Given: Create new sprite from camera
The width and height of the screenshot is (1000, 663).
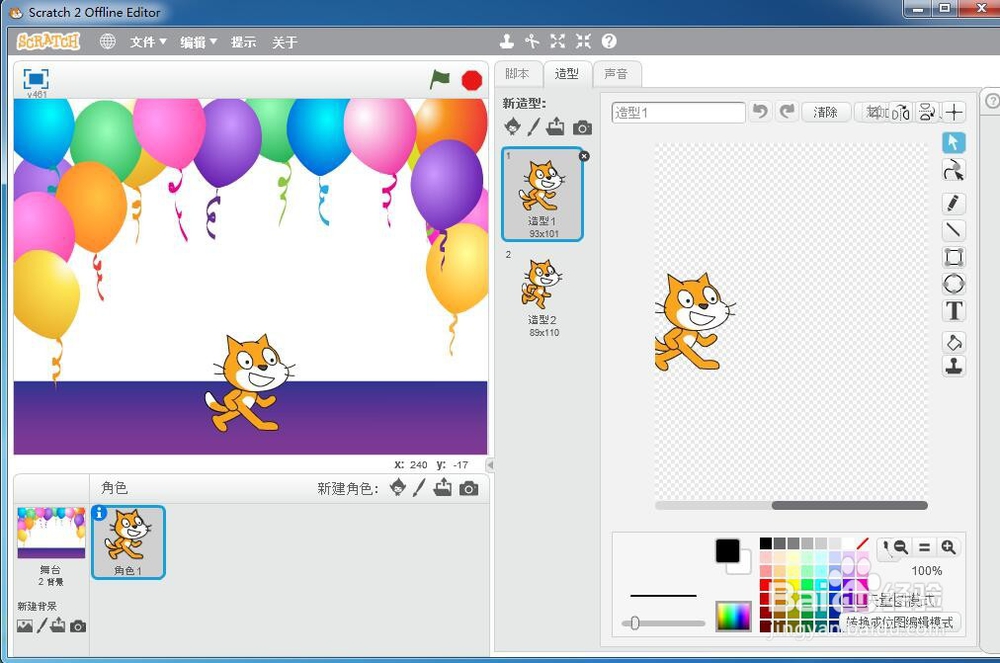Looking at the screenshot, I should point(469,489).
